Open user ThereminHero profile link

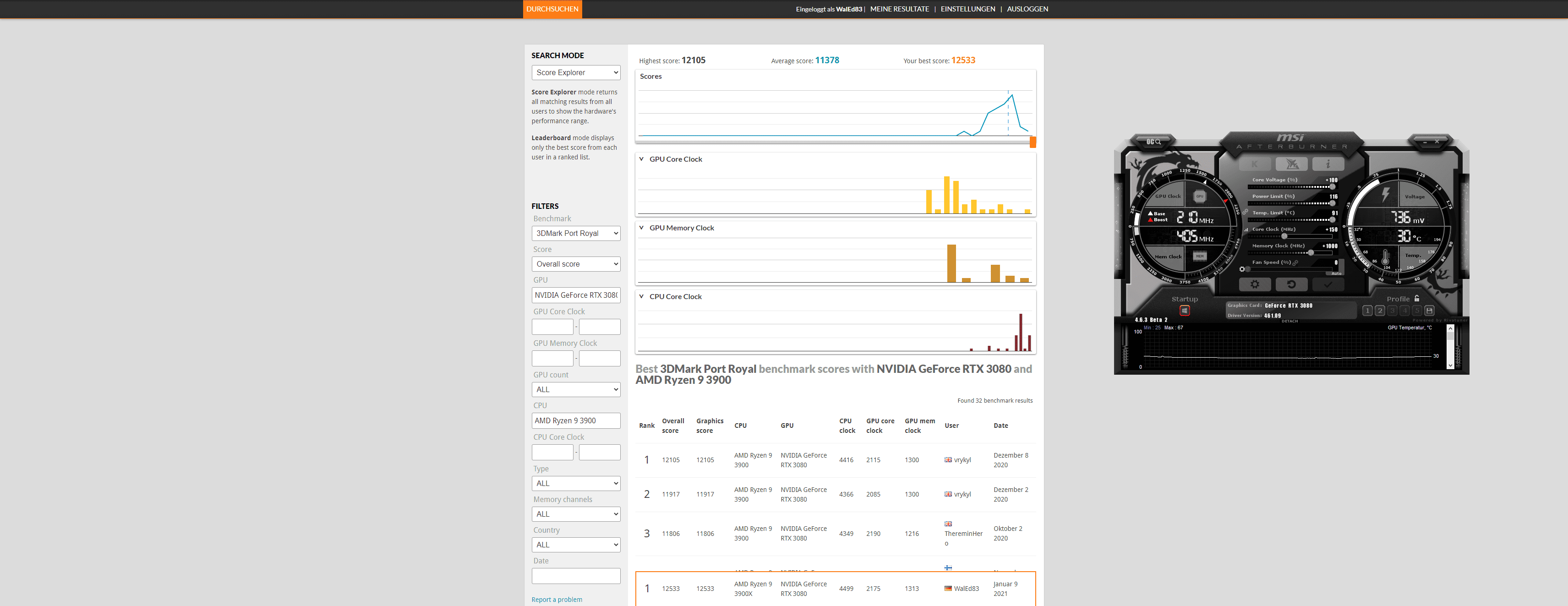[x=963, y=539]
